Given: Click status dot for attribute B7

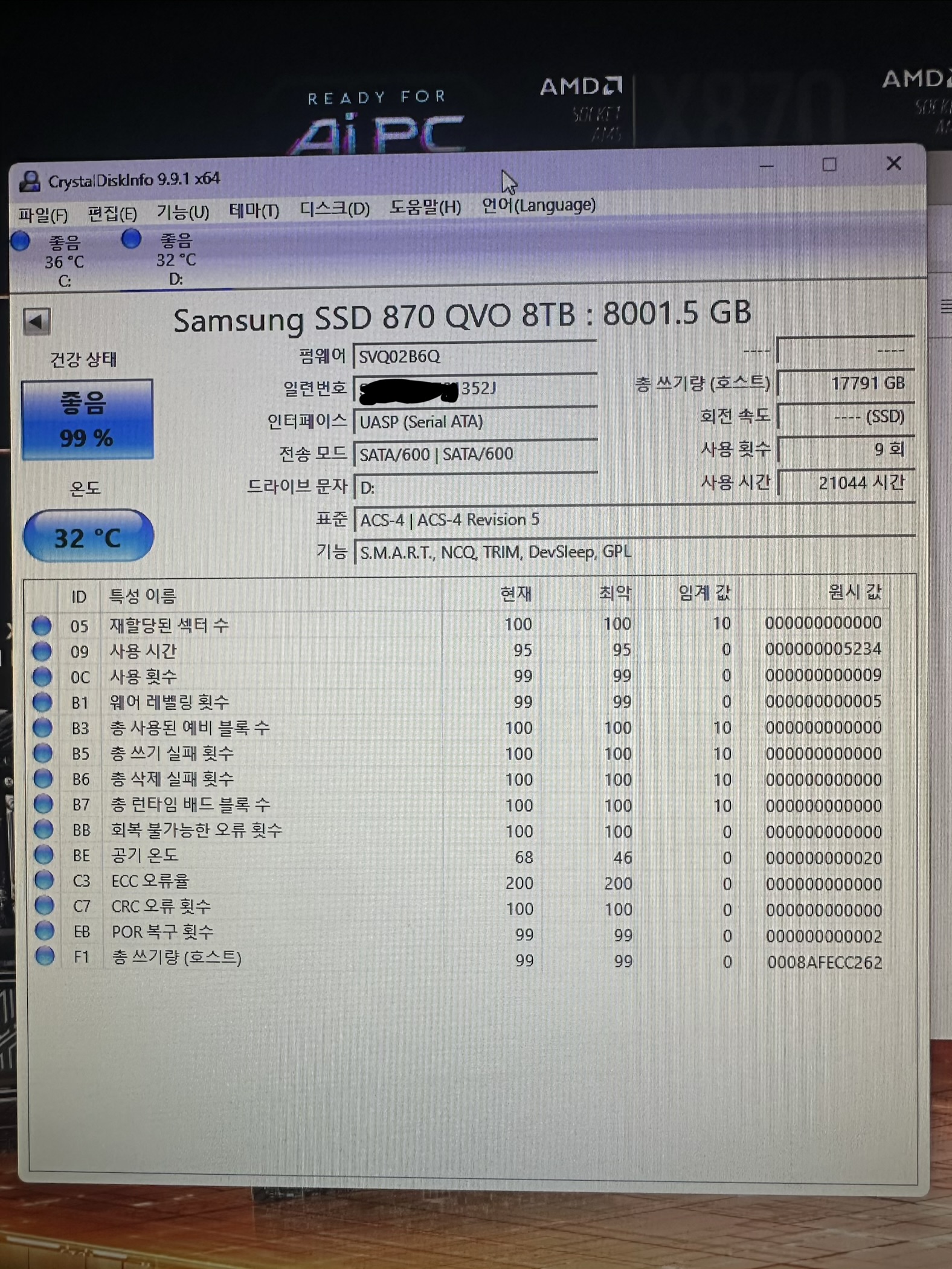Looking at the screenshot, I should pyautogui.click(x=43, y=804).
